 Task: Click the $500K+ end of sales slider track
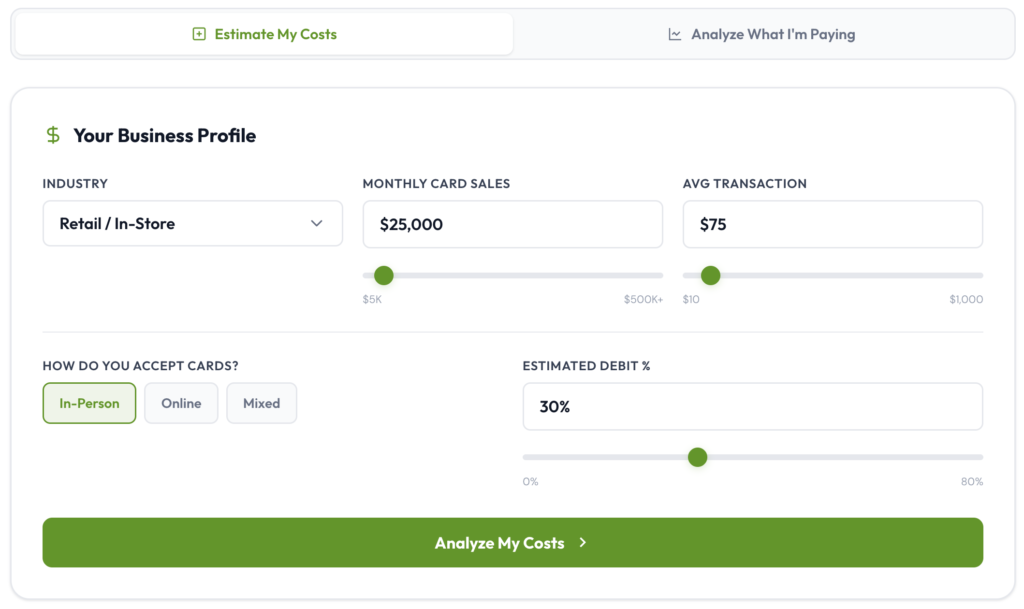(x=657, y=275)
